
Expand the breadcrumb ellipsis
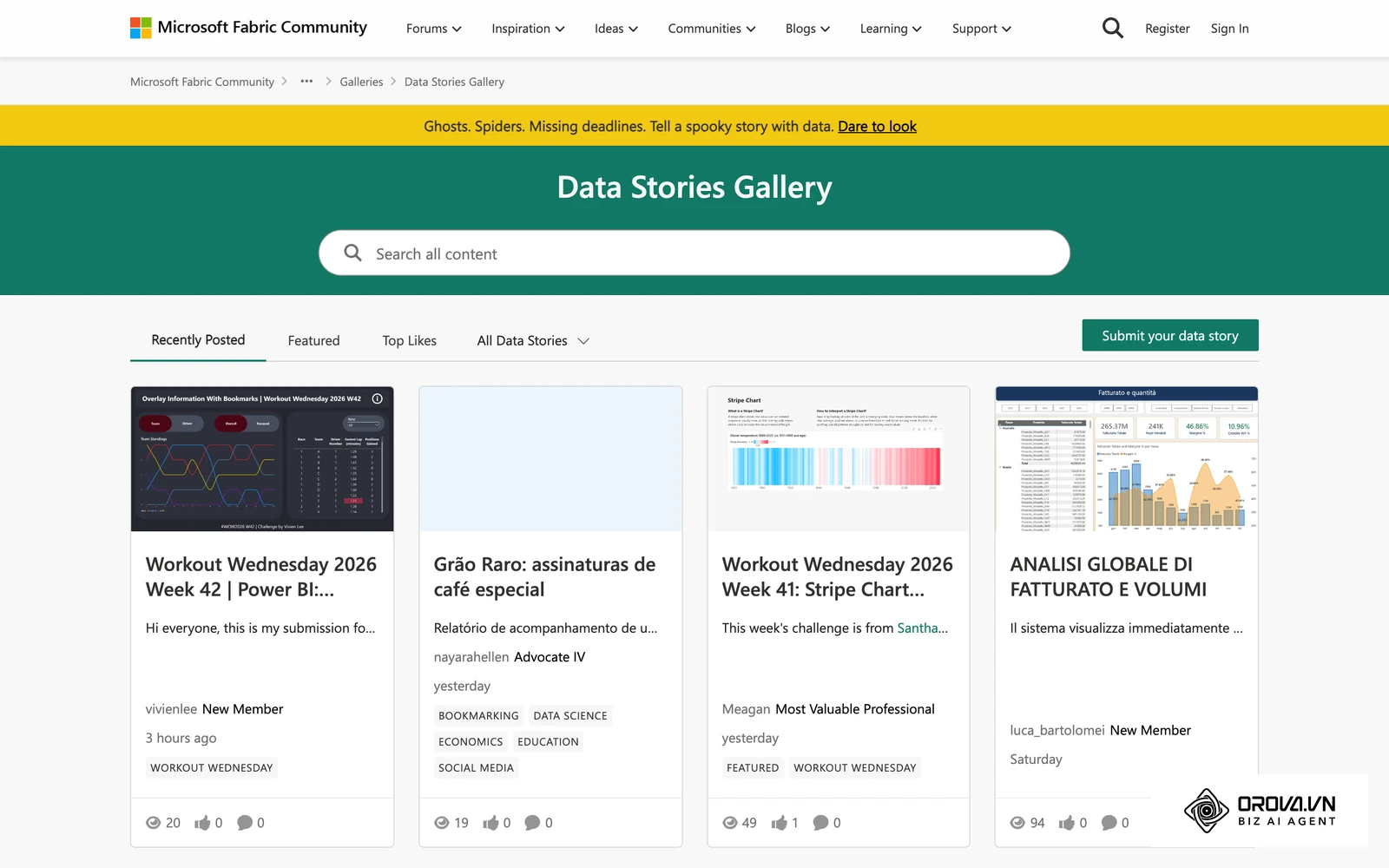tap(306, 81)
